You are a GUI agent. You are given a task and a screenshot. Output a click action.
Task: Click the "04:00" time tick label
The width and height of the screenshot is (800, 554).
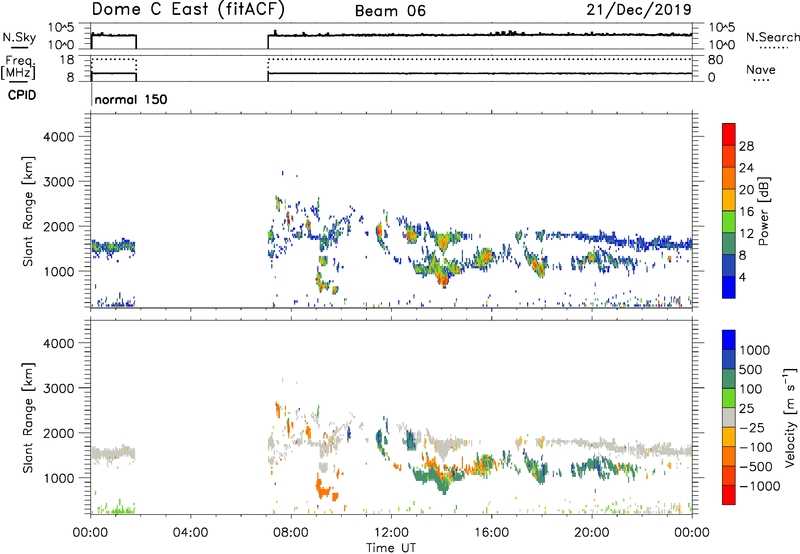click(190, 533)
